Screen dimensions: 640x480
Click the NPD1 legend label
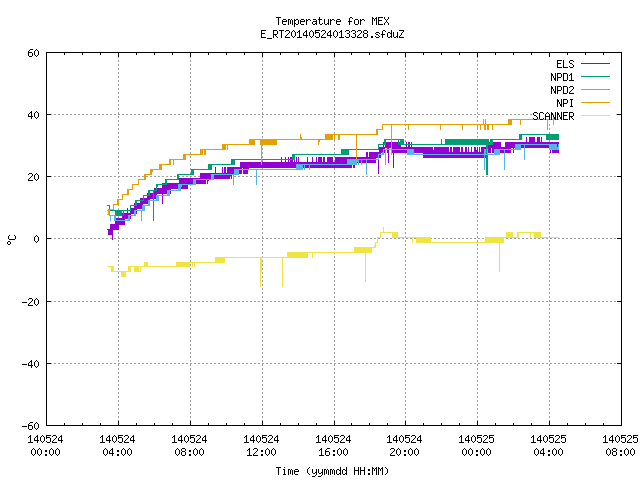pyautogui.click(x=562, y=77)
